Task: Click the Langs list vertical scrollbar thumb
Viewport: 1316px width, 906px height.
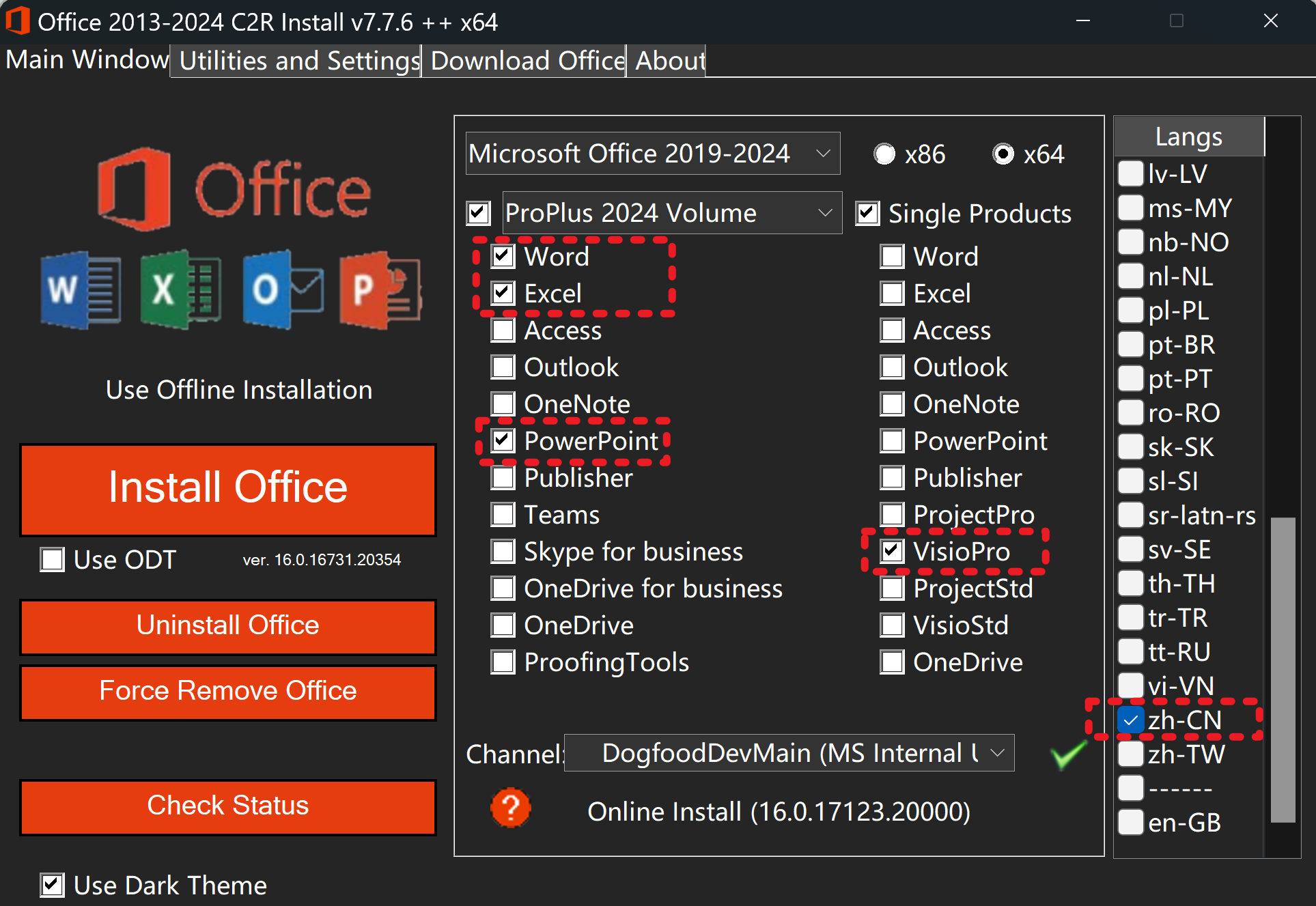Action: [1283, 669]
